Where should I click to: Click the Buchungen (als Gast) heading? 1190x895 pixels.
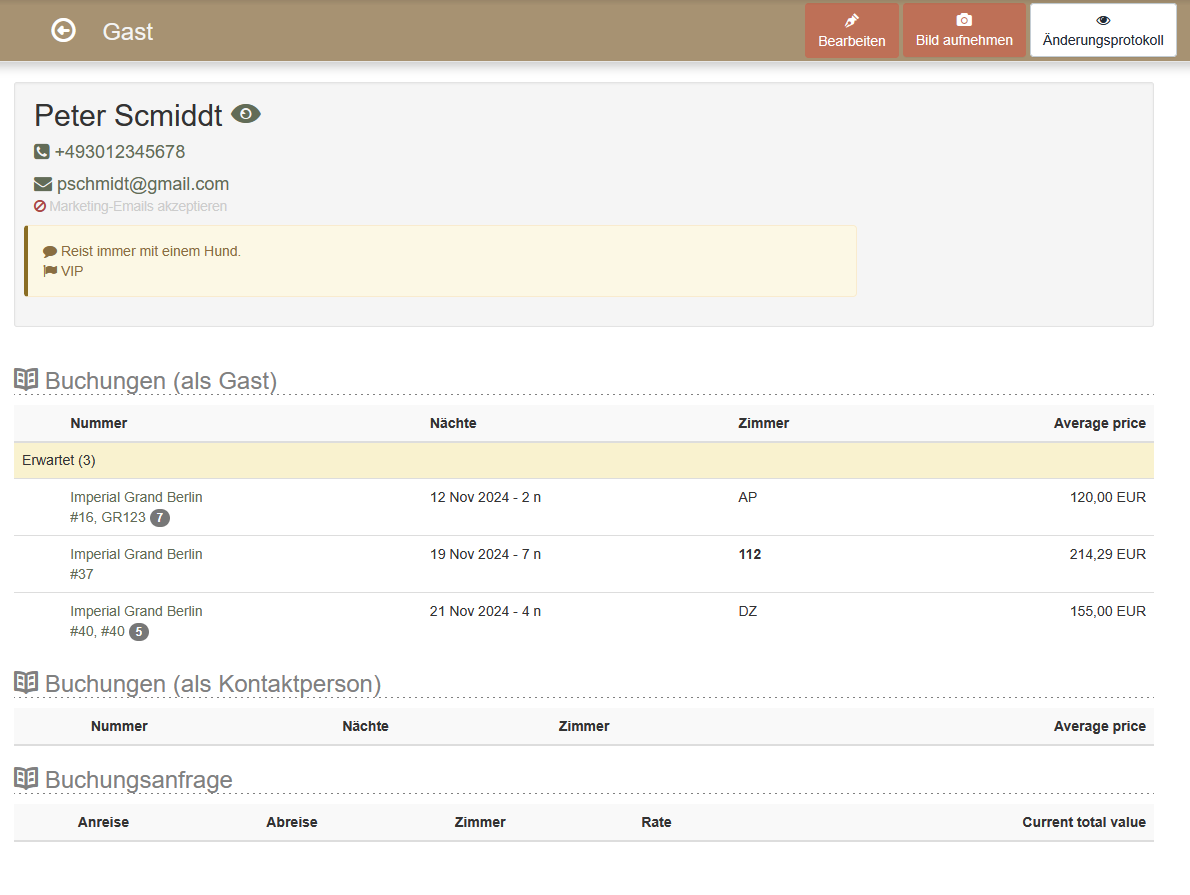click(x=161, y=380)
